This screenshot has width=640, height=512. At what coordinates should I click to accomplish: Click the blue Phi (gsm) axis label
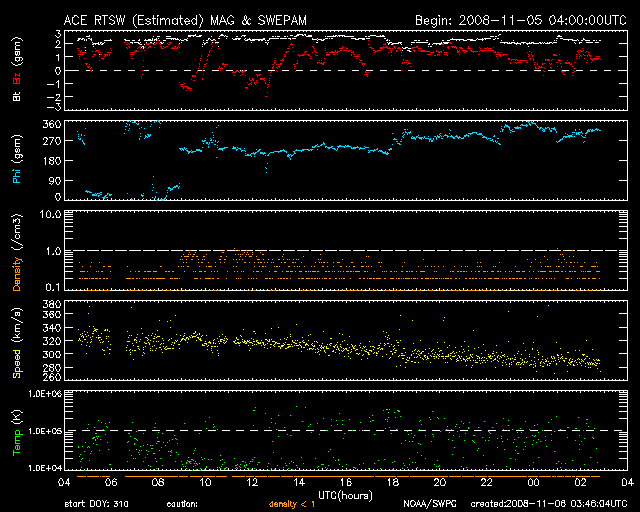[15, 160]
